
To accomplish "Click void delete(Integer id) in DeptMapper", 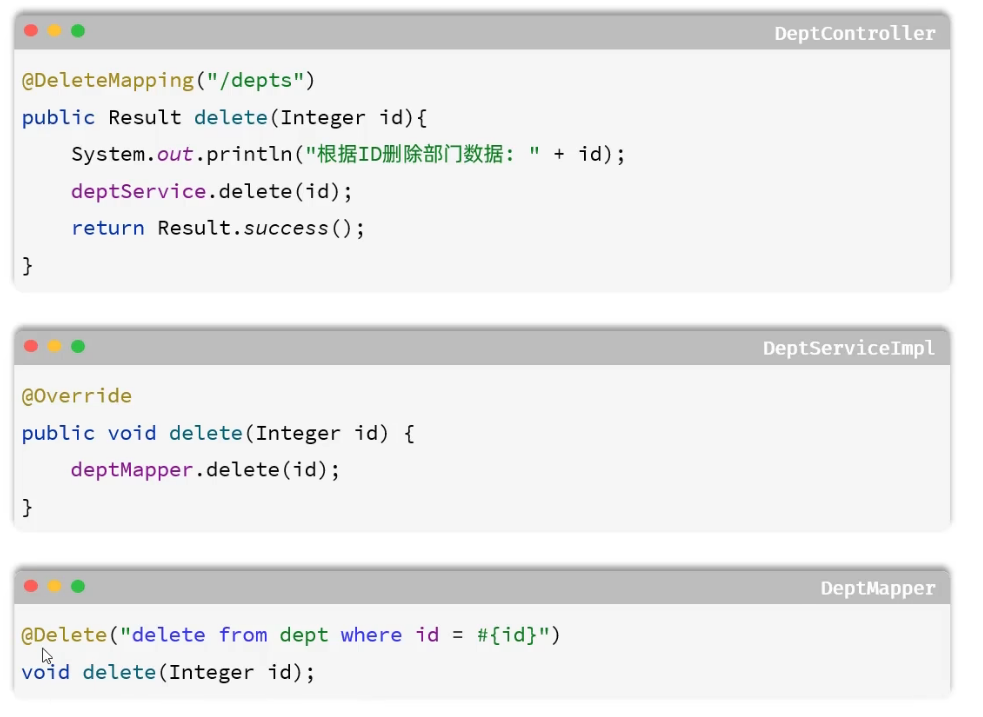I will pyautogui.click(x=168, y=673).
